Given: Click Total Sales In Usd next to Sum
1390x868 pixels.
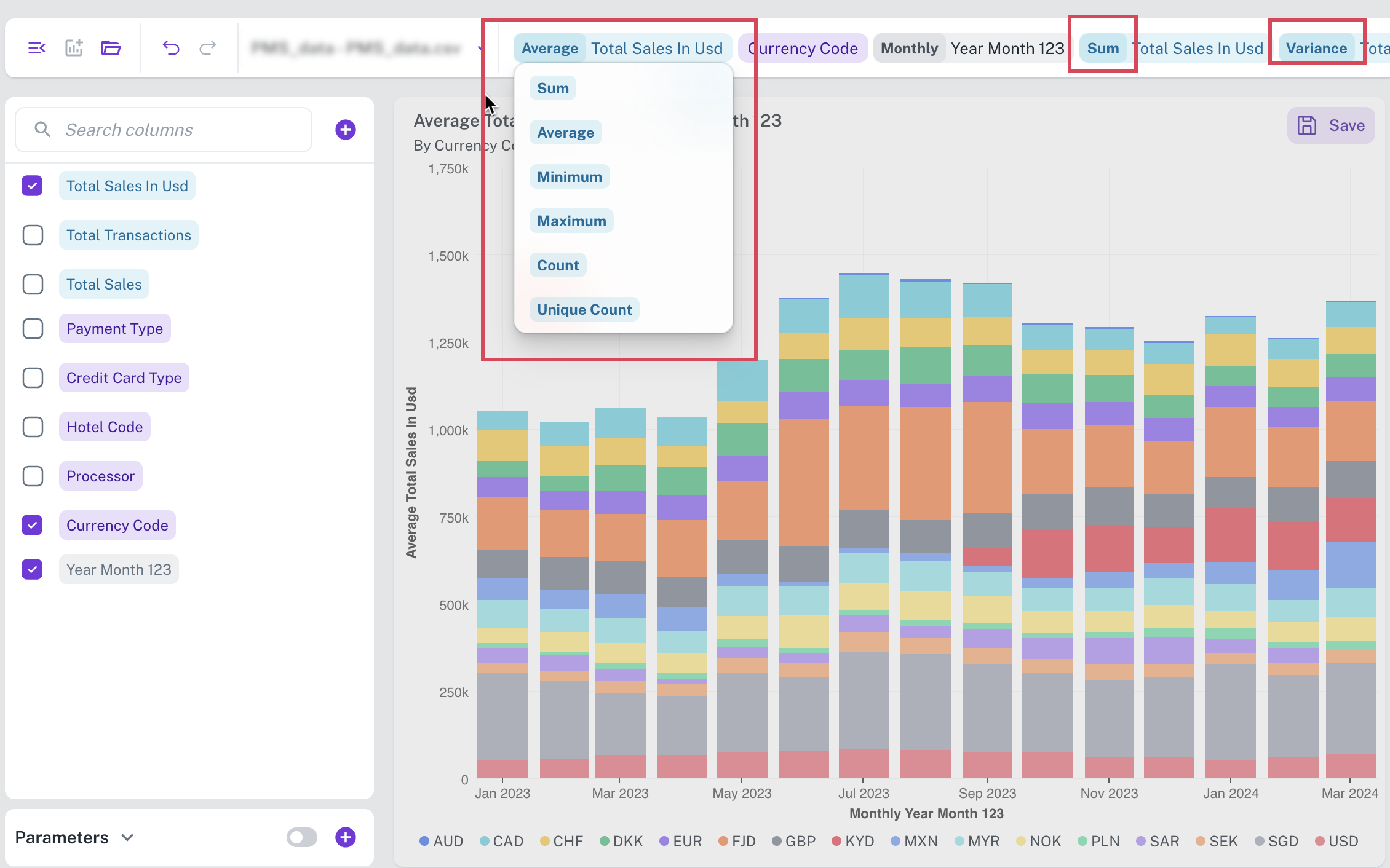Looking at the screenshot, I should click(1197, 49).
